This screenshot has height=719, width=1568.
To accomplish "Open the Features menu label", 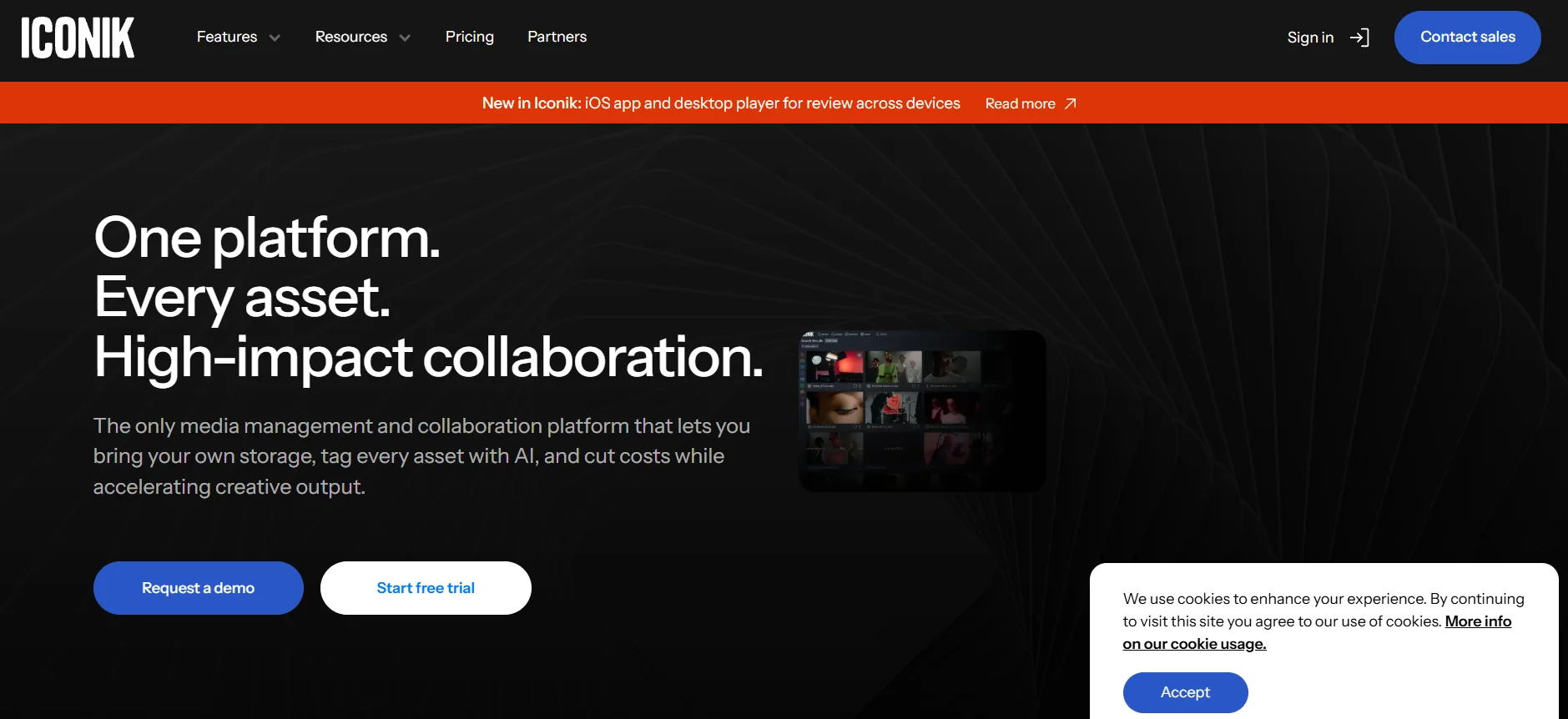I will pos(226,37).
